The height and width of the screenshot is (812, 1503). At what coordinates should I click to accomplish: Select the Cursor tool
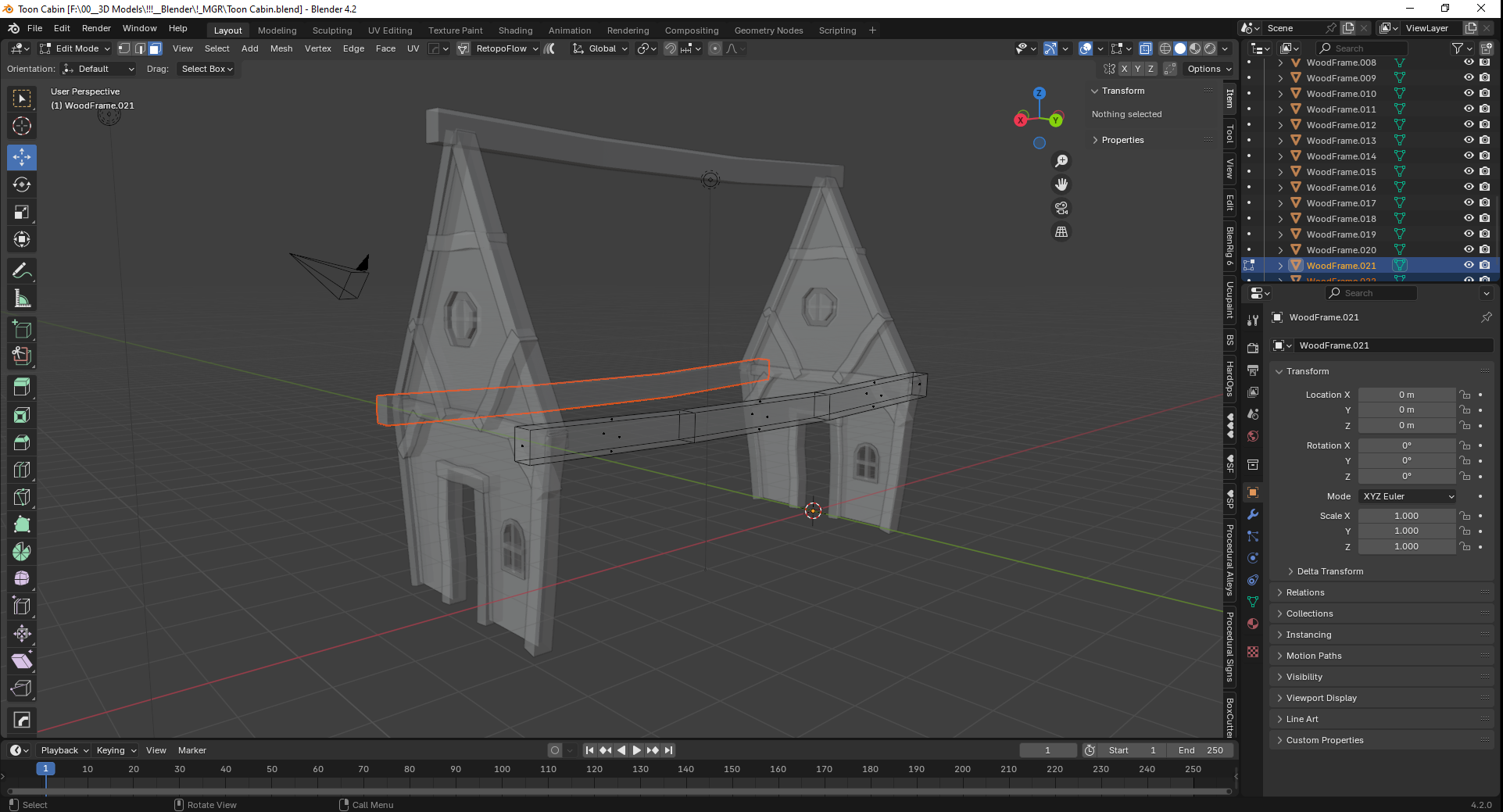pyautogui.click(x=22, y=126)
